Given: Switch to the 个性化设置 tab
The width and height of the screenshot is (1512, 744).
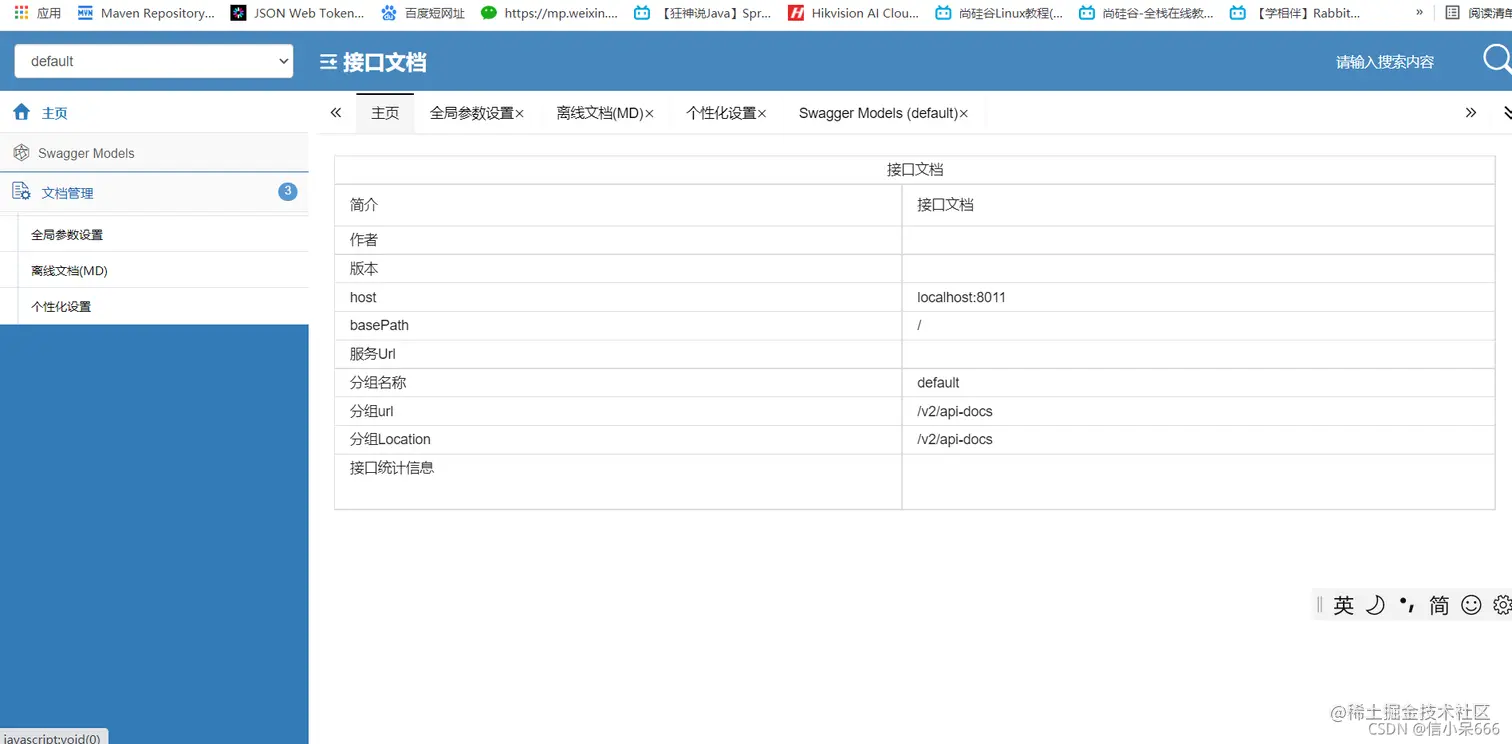Looking at the screenshot, I should (721, 113).
